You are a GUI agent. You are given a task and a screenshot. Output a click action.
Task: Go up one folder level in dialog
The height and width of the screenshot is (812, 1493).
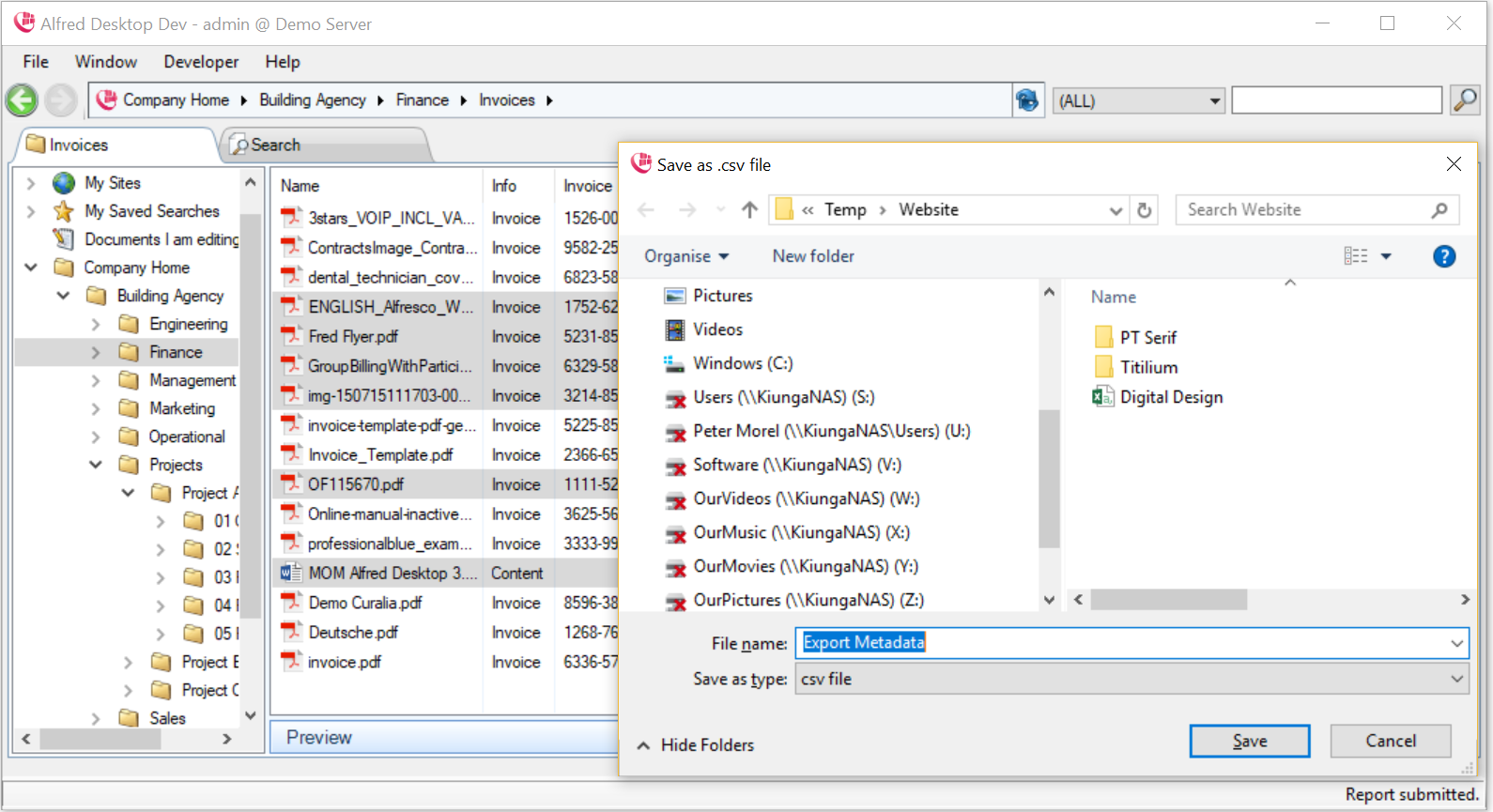point(749,210)
